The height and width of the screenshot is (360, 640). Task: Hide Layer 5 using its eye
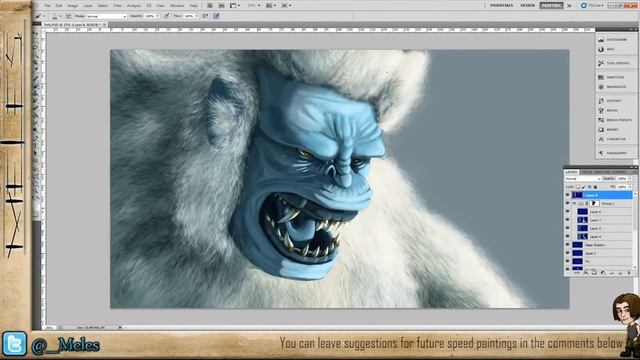[x=568, y=228]
